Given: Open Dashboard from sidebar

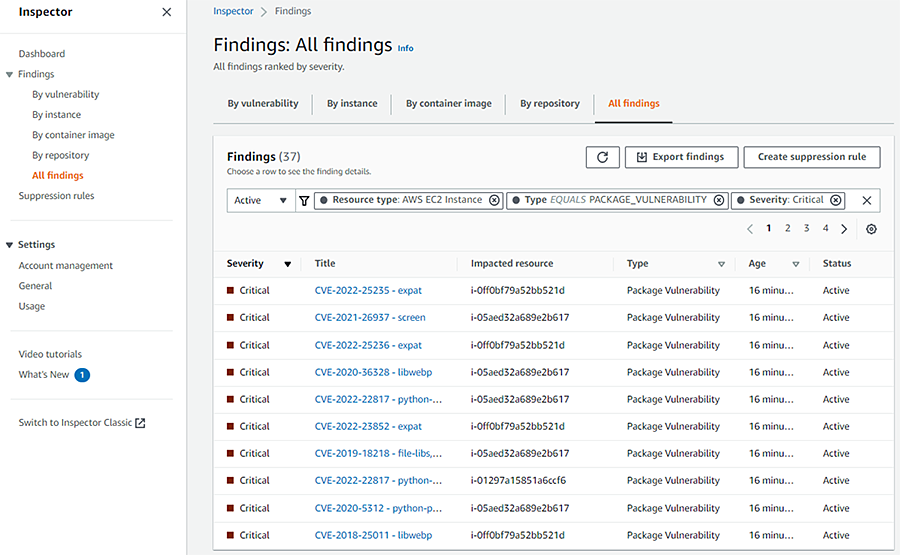Looking at the screenshot, I should pyautogui.click(x=42, y=54).
